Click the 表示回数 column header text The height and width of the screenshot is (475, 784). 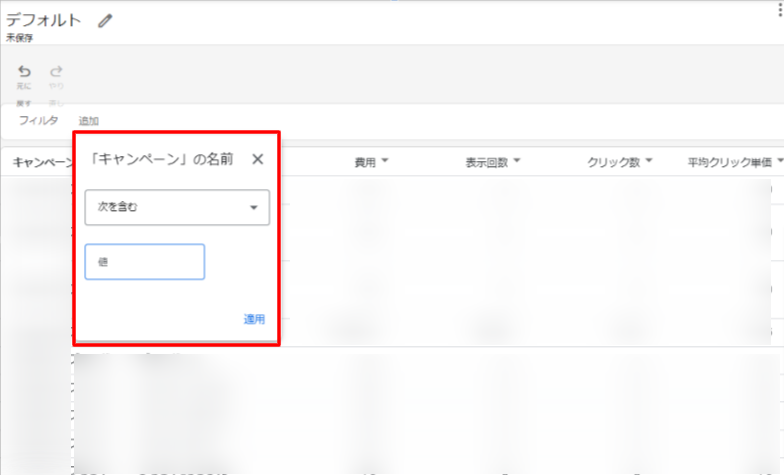pyautogui.click(x=487, y=162)
